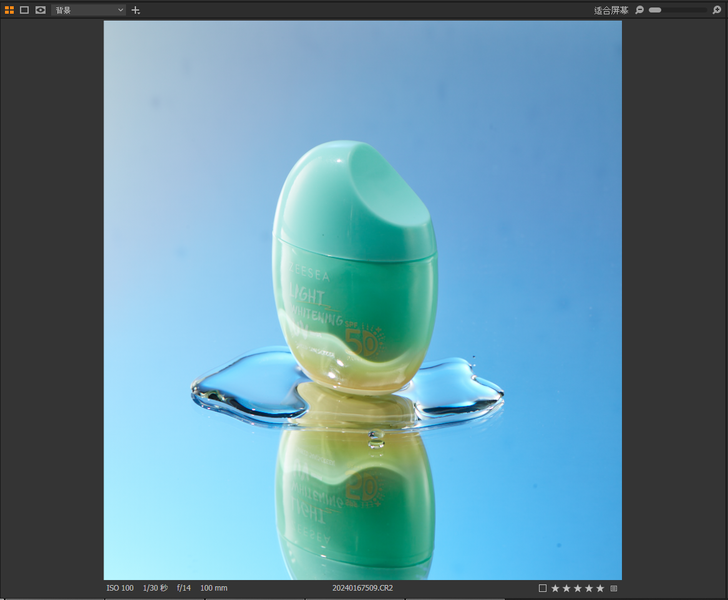Click the sunscreen bottle photo
This screenshot has height=600, width=728.
(363, 300)
